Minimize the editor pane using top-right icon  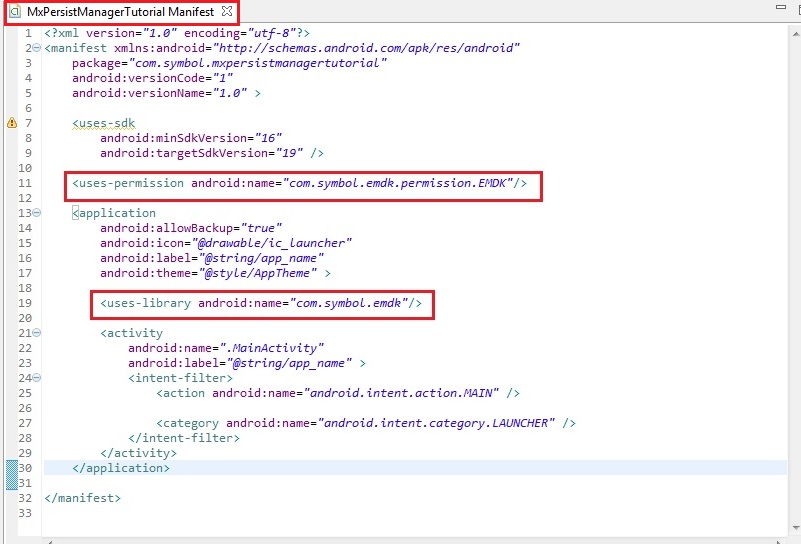click(783, 7)
